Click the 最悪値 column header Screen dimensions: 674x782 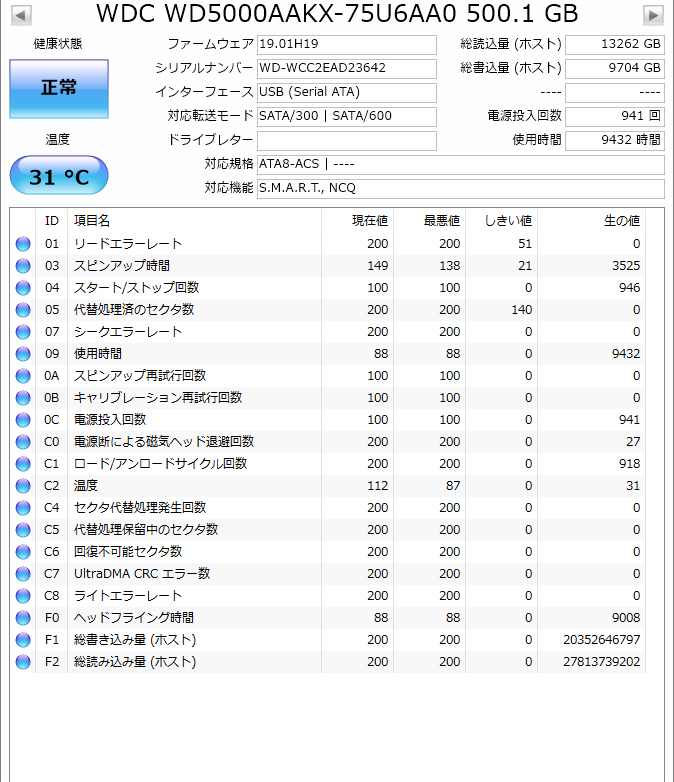pyautogui.click(x=430, y=220)
